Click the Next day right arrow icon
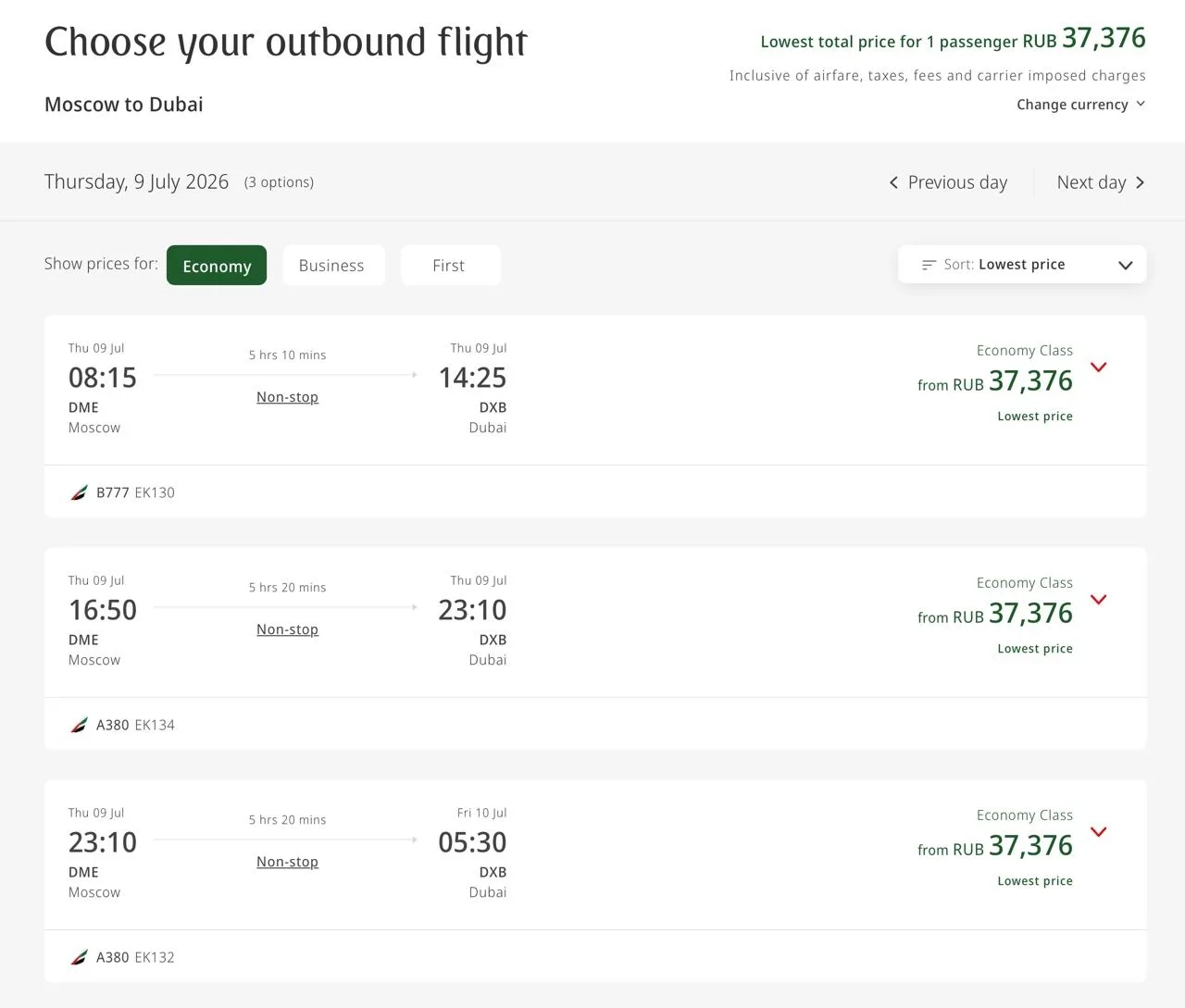 coord(1140,182)
